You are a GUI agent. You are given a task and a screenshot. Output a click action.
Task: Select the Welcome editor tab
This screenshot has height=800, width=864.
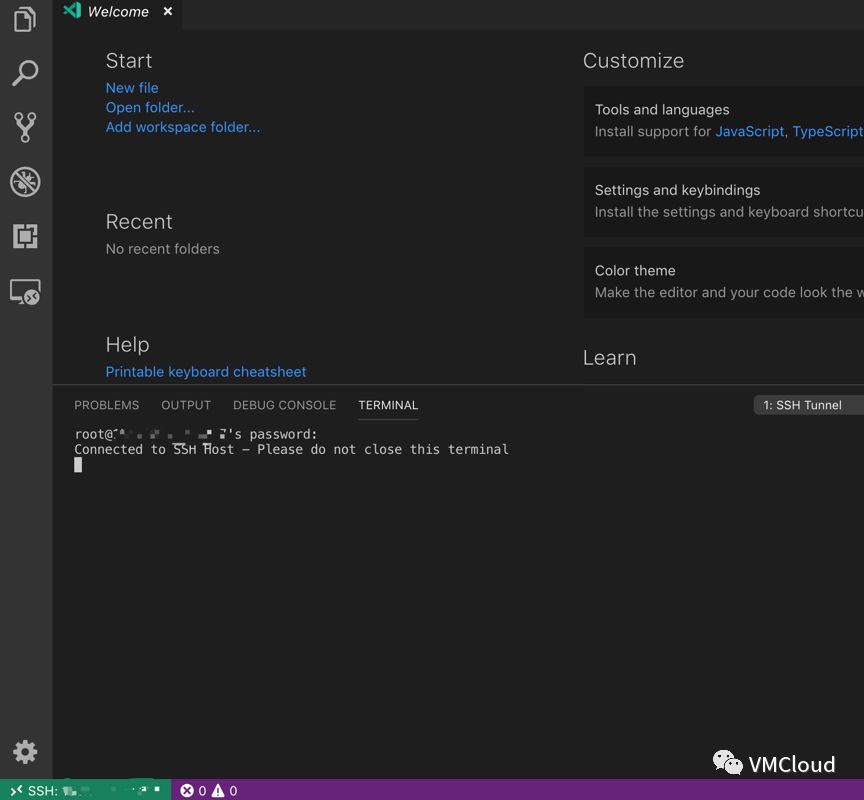117,12
